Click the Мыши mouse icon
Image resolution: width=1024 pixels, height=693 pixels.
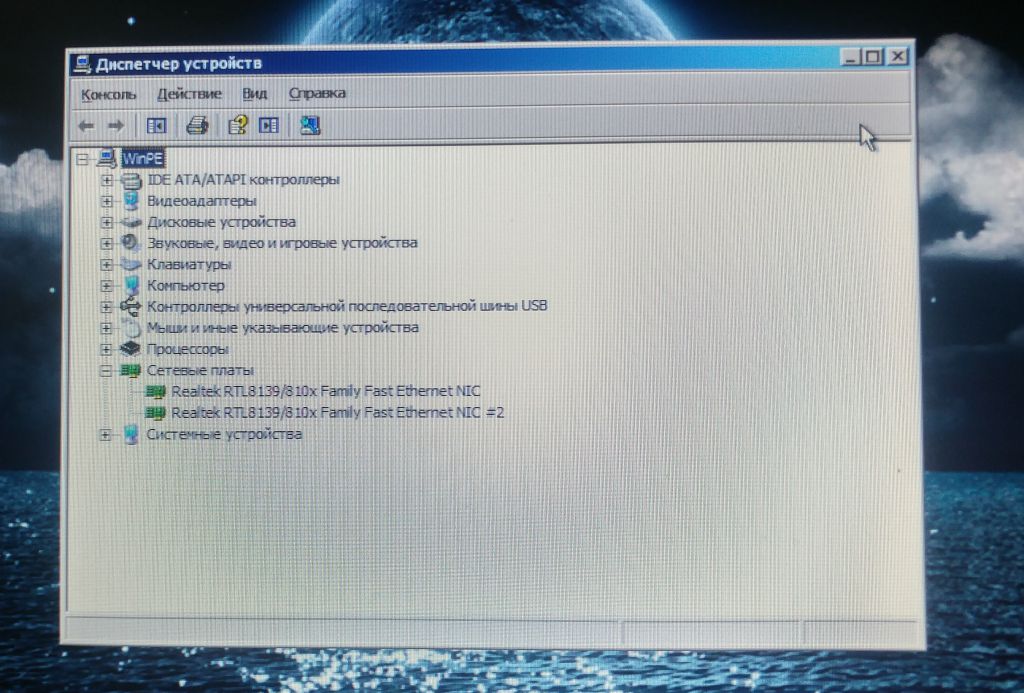coord(131,327)
